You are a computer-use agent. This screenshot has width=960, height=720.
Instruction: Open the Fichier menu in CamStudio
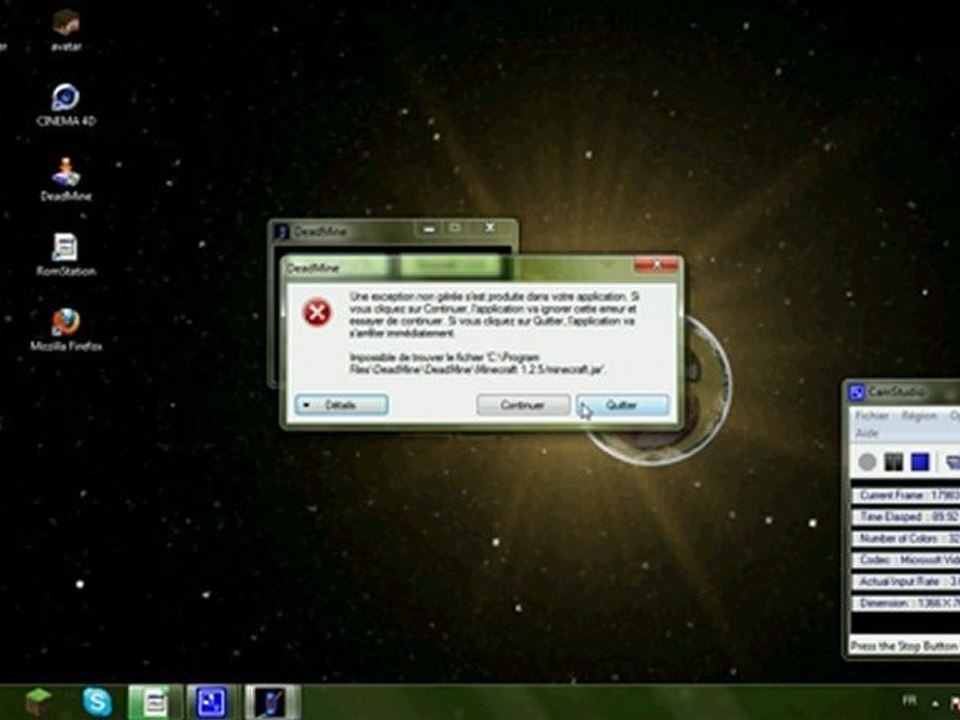tap(871, 416)
